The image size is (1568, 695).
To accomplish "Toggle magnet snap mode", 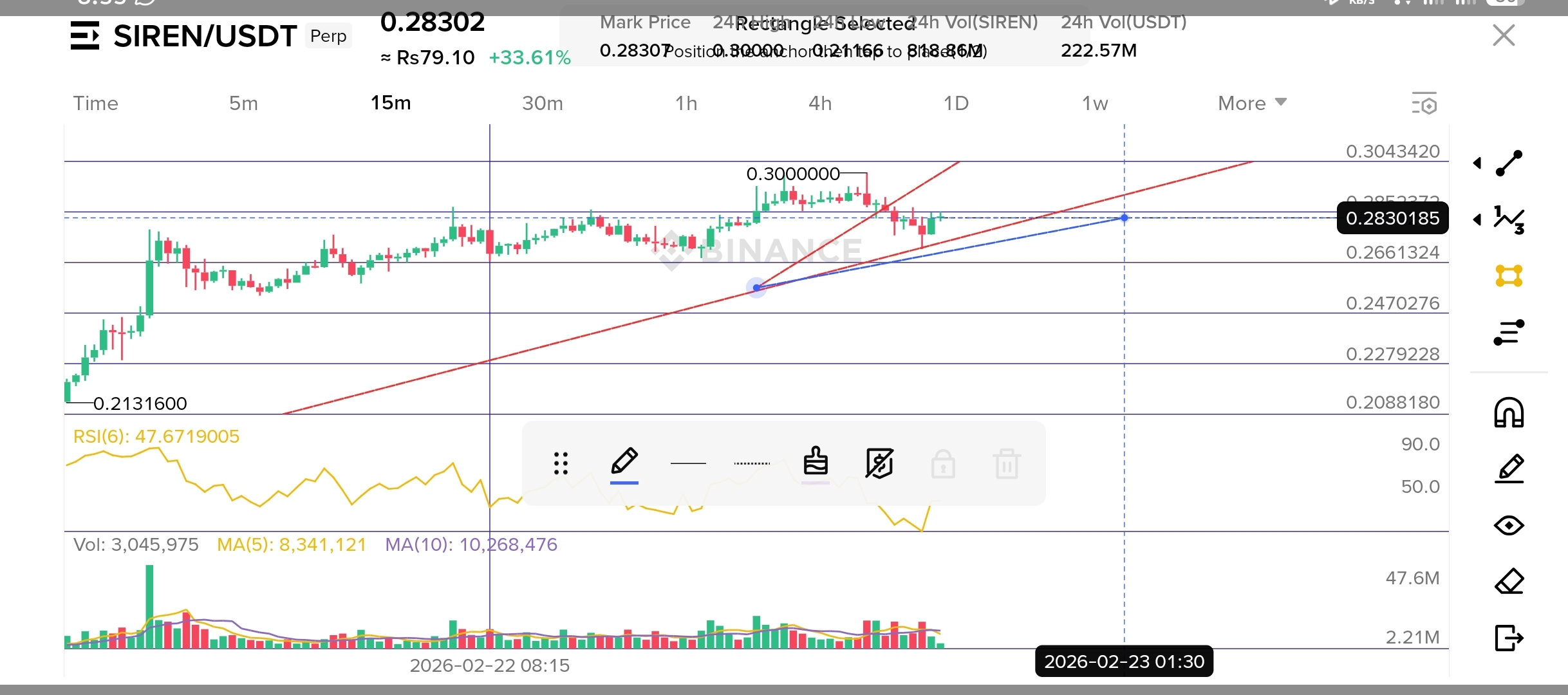I will [1509, 412].
